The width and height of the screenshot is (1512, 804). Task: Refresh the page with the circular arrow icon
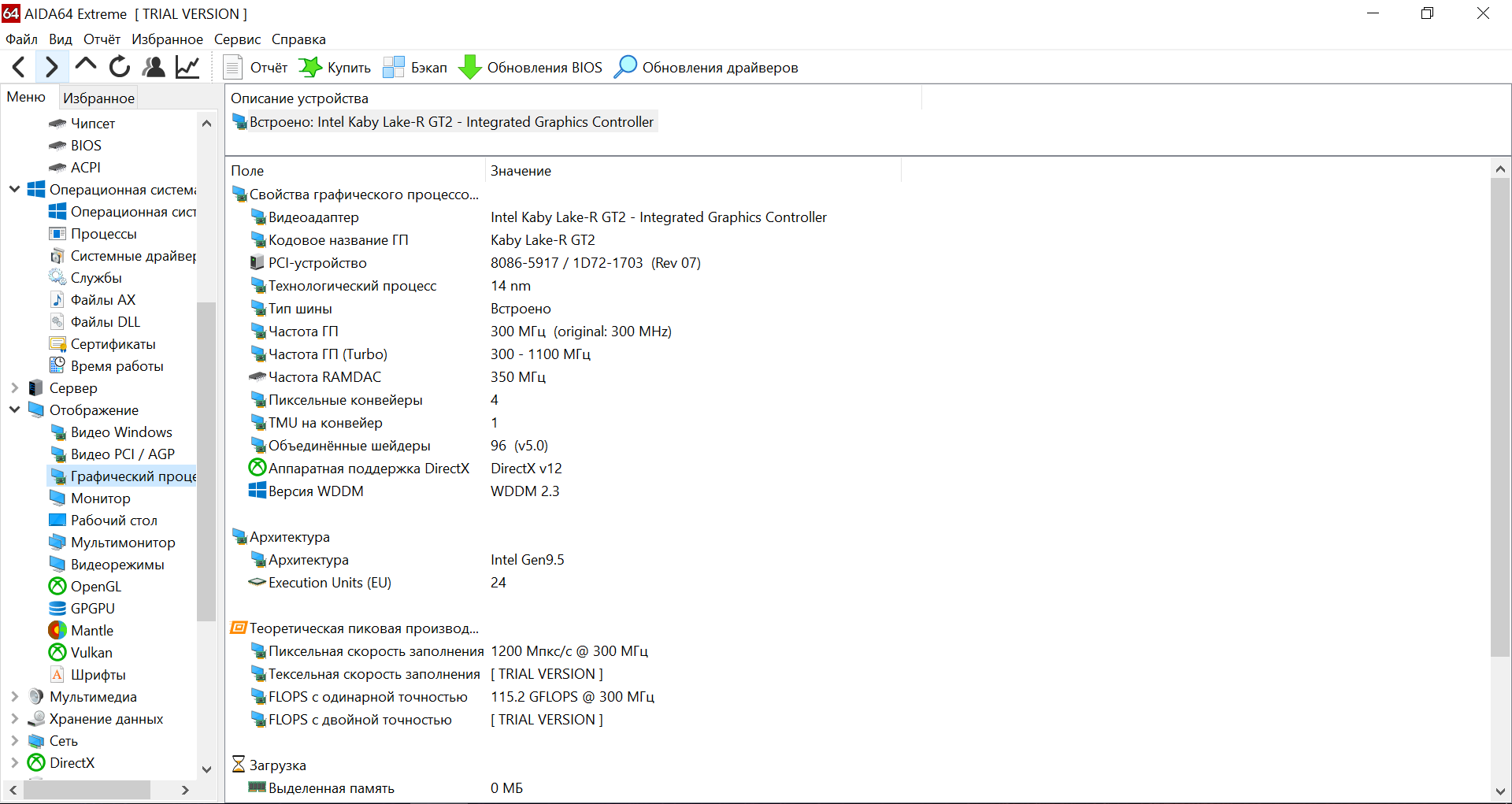coord(120,67)
